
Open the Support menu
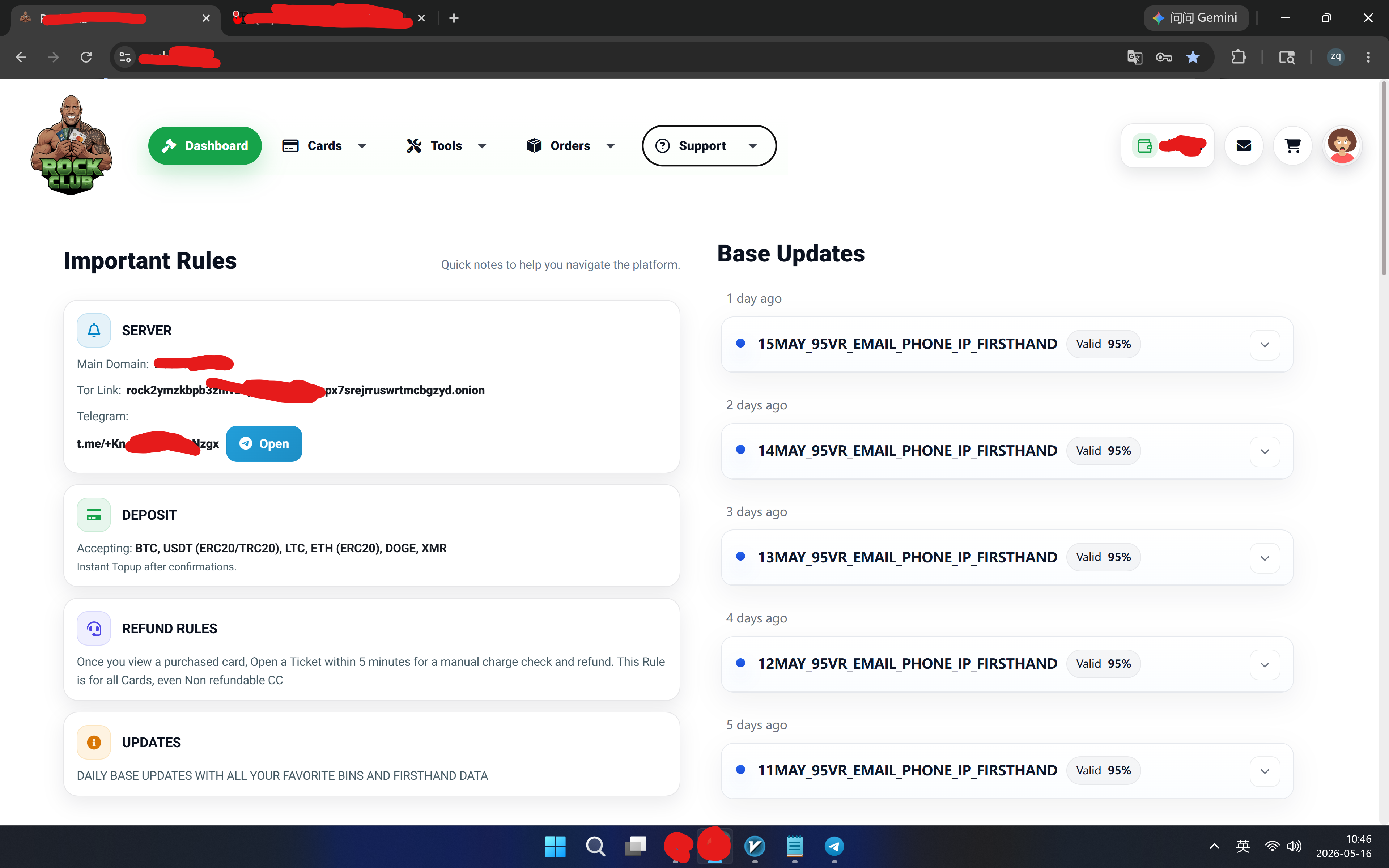(x=709, y=146)
